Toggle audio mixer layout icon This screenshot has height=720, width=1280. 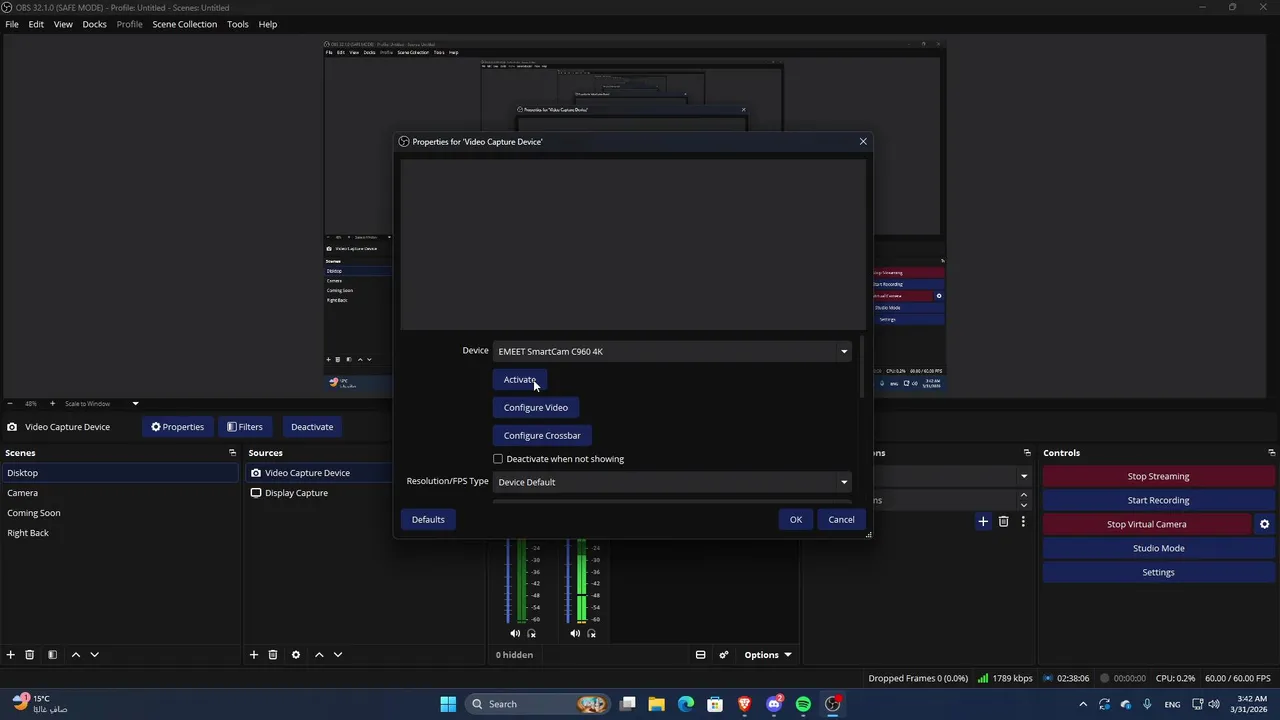(700, 655)
